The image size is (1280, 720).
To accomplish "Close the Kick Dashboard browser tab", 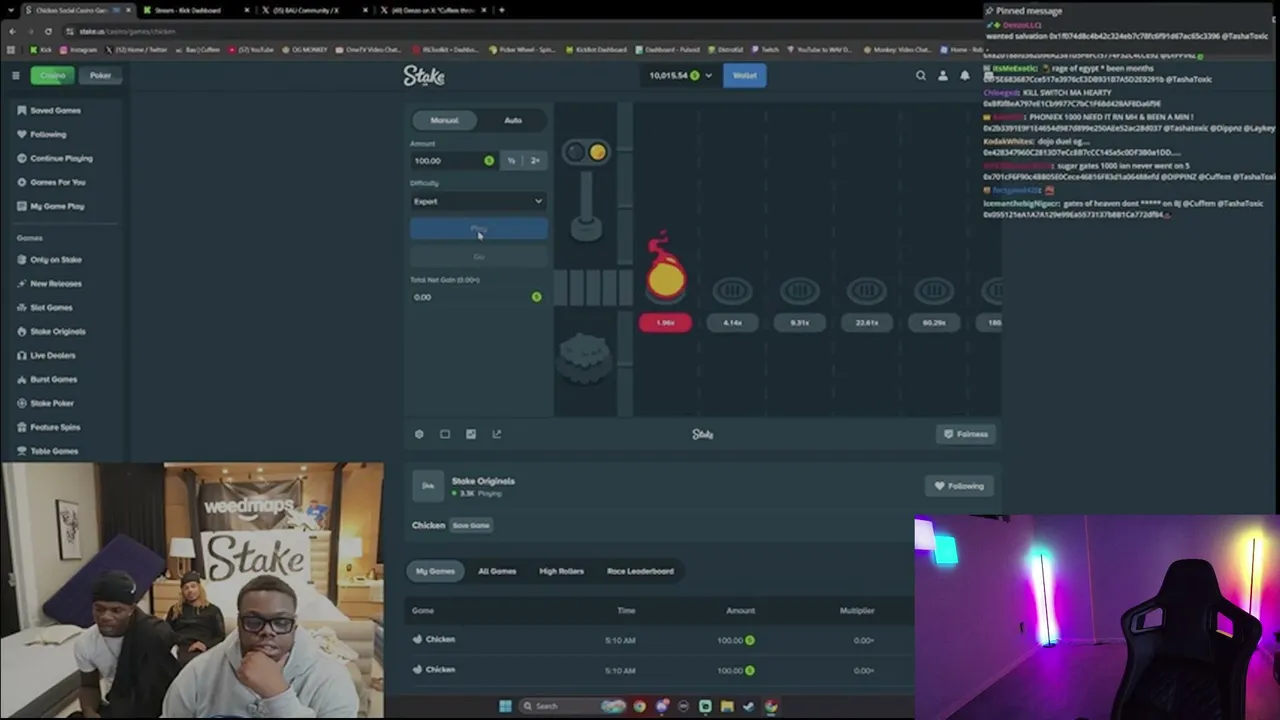I will 245,10.
